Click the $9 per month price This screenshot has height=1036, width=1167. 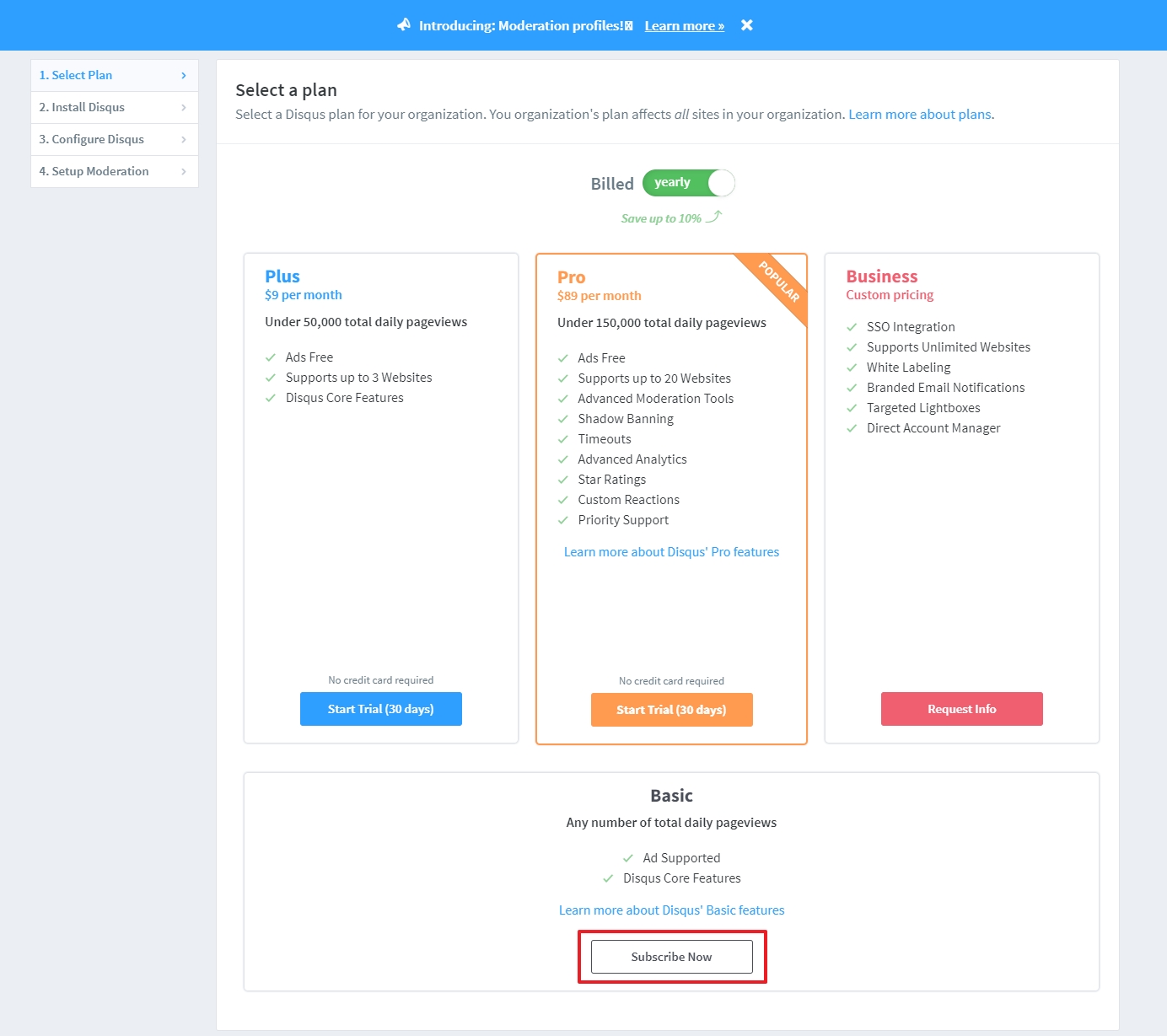[304, 295]
